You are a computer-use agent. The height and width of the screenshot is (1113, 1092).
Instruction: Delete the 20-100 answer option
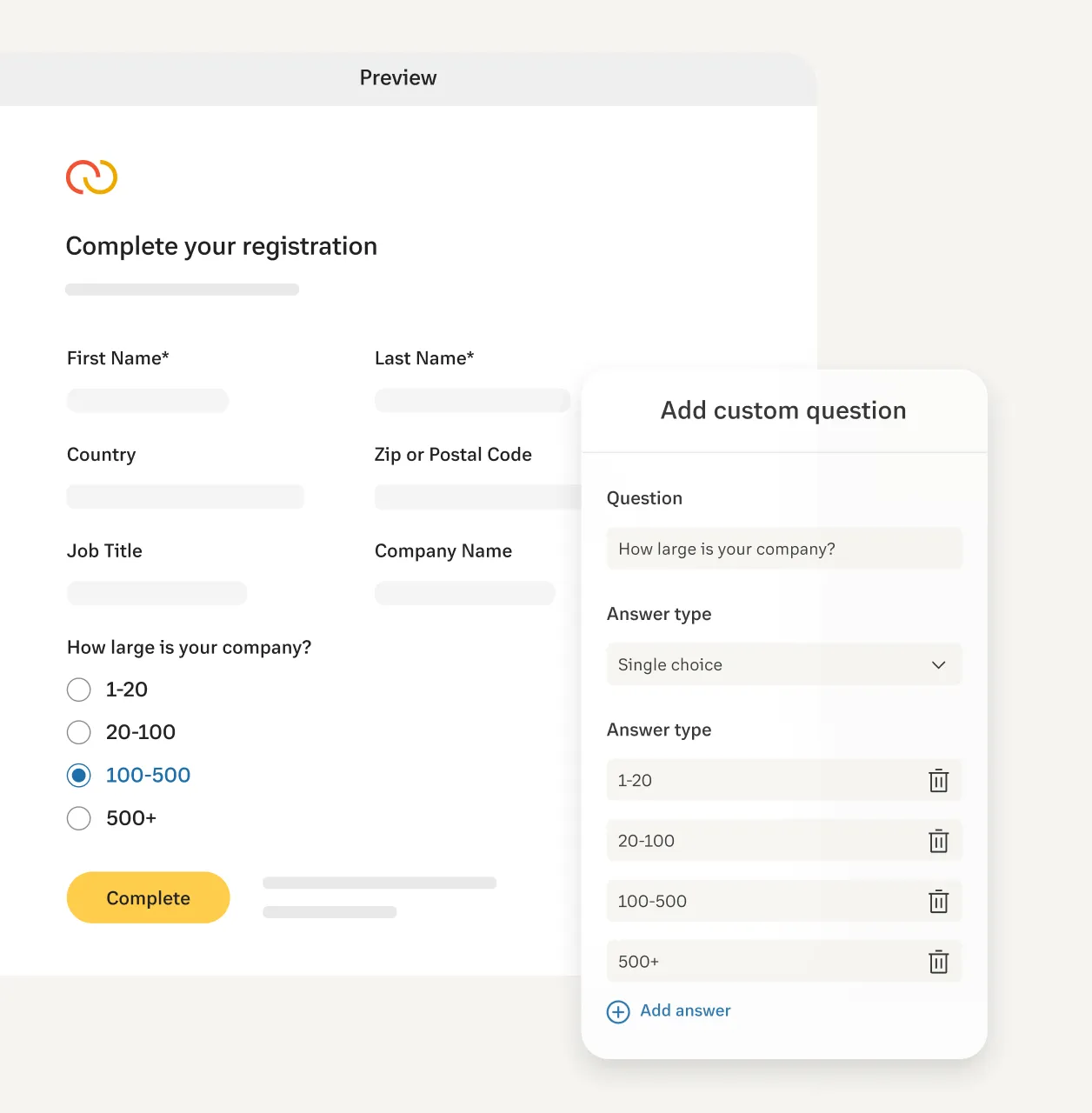938,841
